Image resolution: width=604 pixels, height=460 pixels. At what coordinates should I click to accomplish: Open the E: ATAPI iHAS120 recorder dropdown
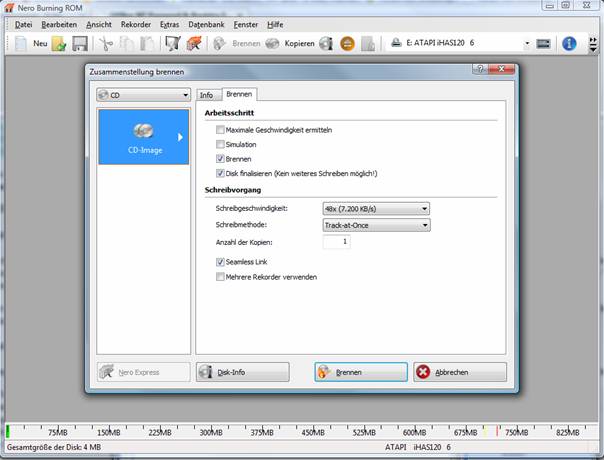(527, 44)
